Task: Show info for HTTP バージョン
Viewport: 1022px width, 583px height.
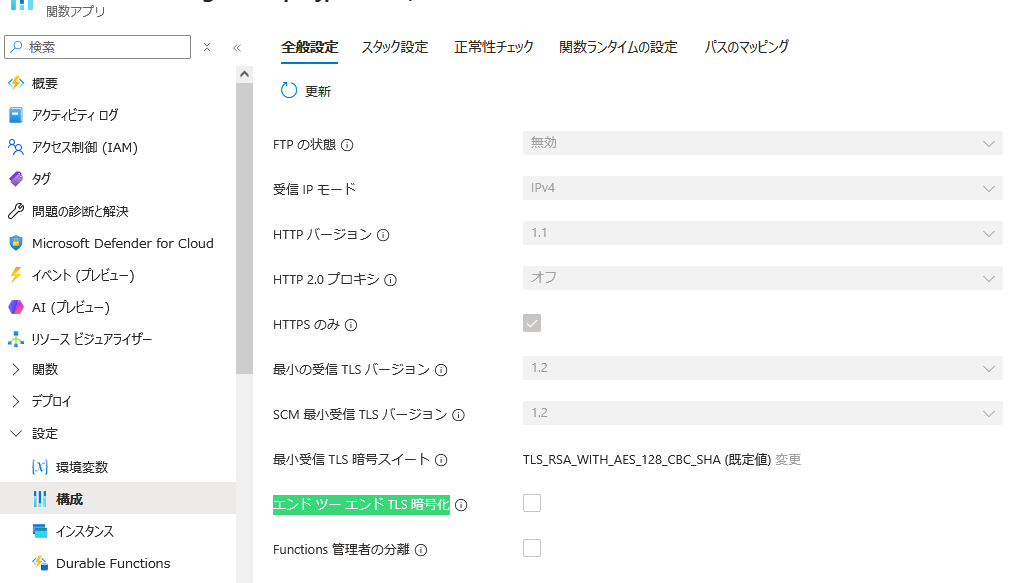Action: [x=383, y=235]
